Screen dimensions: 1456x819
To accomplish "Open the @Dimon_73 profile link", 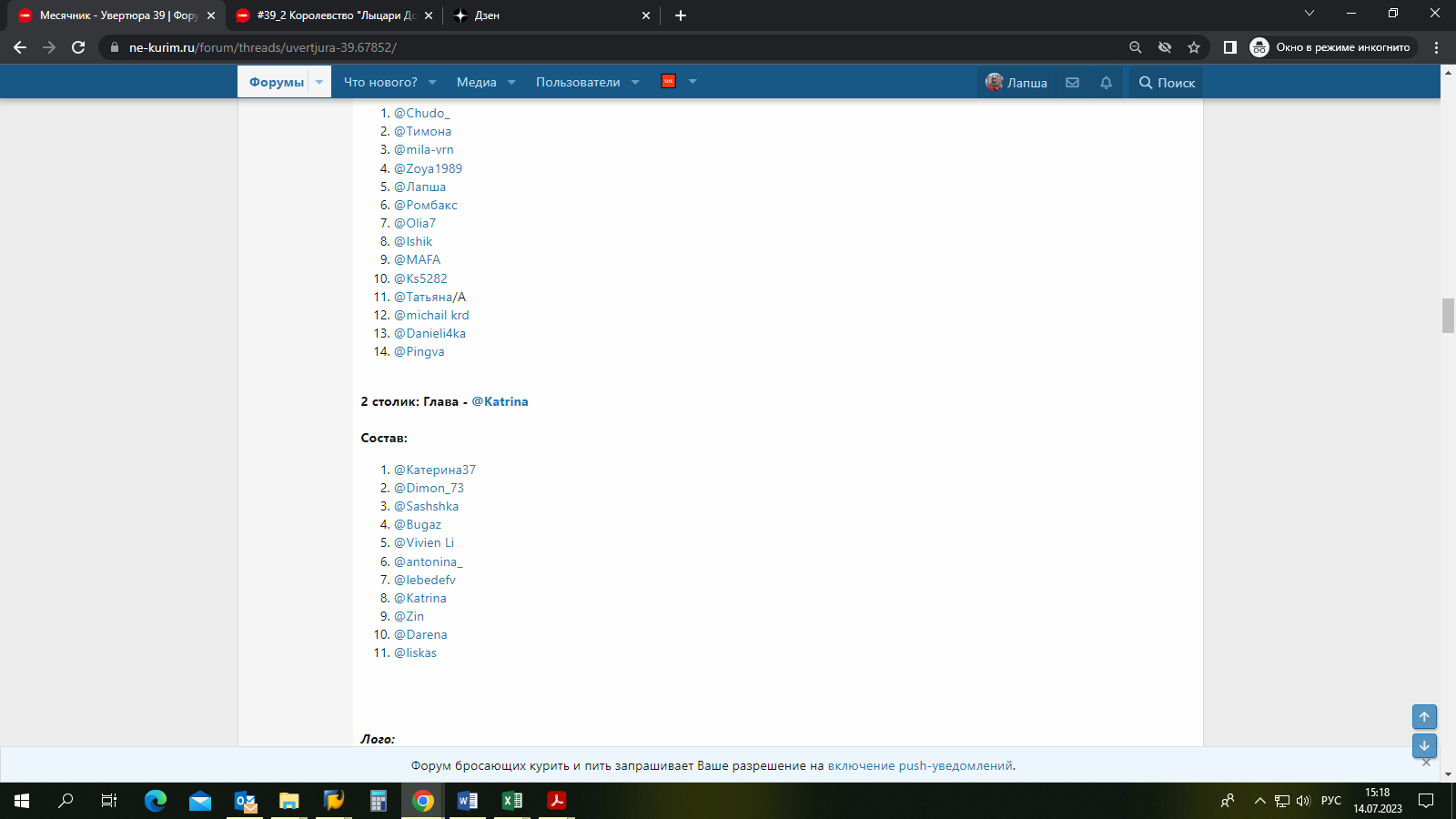I will [x=429, y=488].
